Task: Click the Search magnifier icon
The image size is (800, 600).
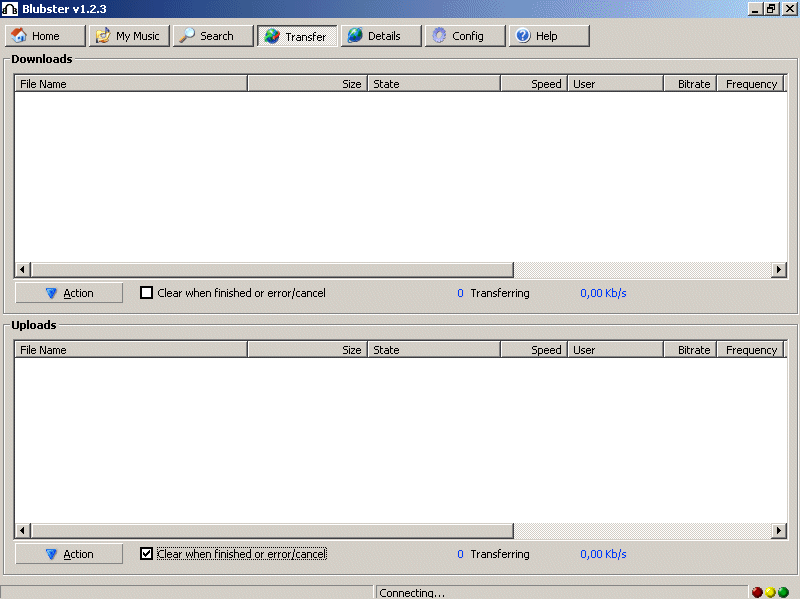Action: point(187,36)
